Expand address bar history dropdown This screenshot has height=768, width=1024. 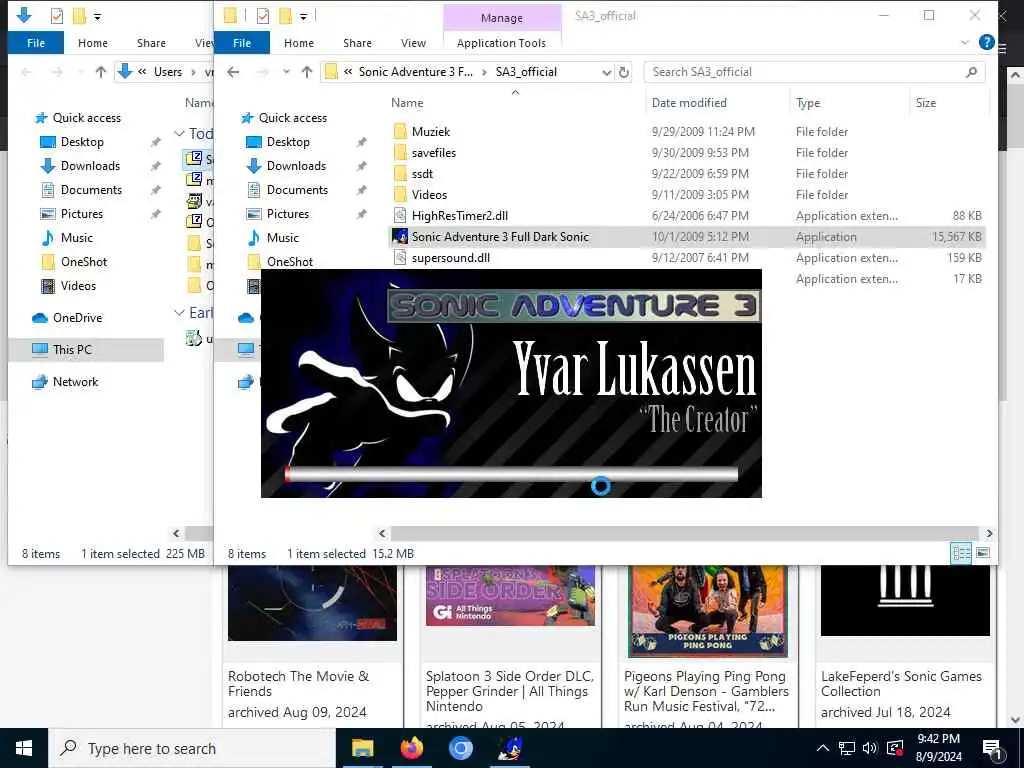pos(607,72)
